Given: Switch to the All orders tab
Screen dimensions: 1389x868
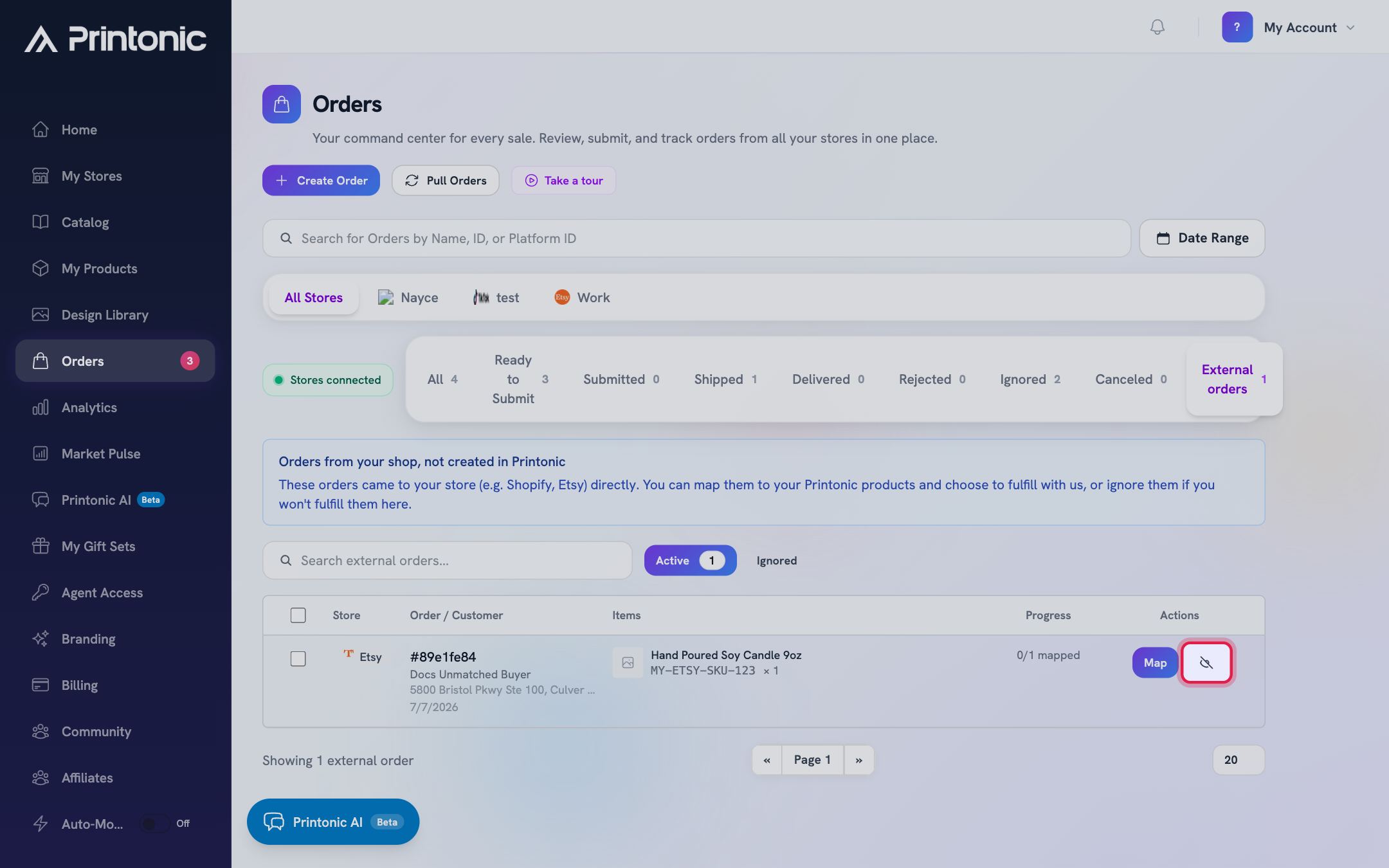Looking at the screenshot, I should [x=442, y=379].
